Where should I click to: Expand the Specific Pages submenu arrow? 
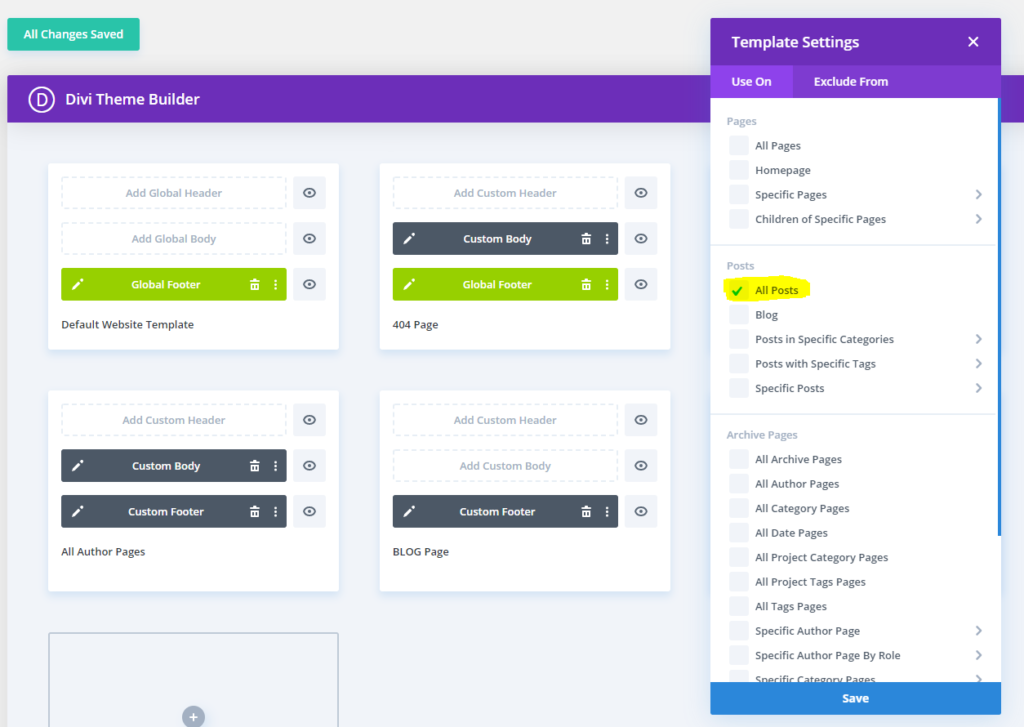[978, 195]
